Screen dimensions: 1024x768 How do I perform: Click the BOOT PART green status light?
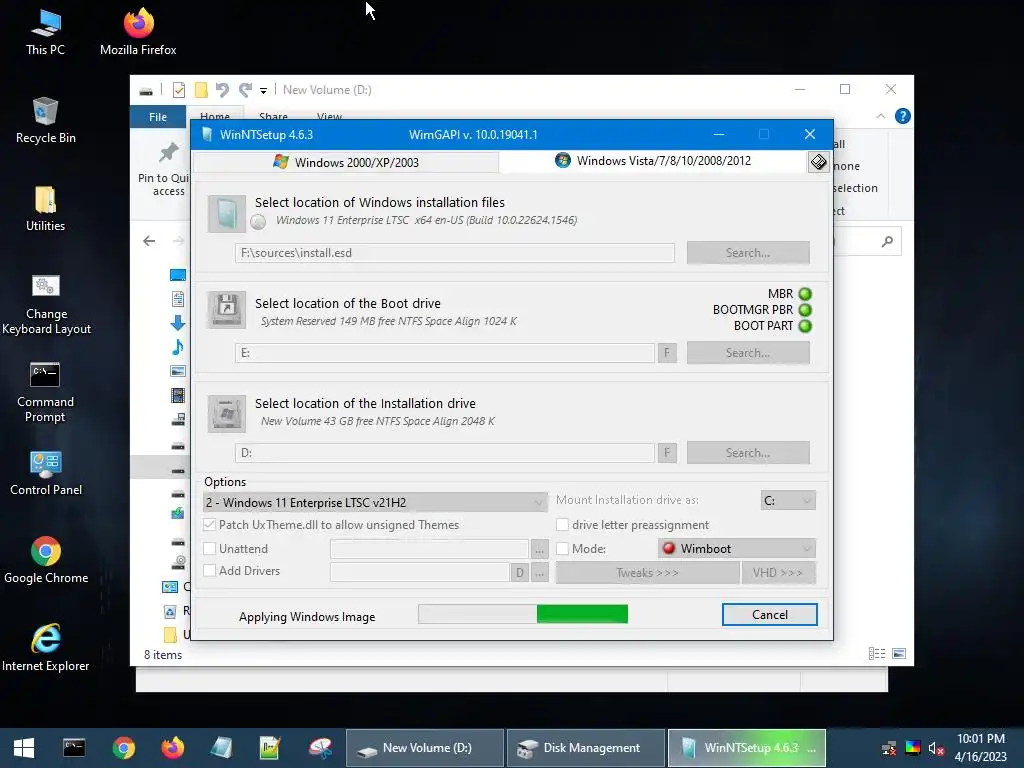[x=805, y=326]
